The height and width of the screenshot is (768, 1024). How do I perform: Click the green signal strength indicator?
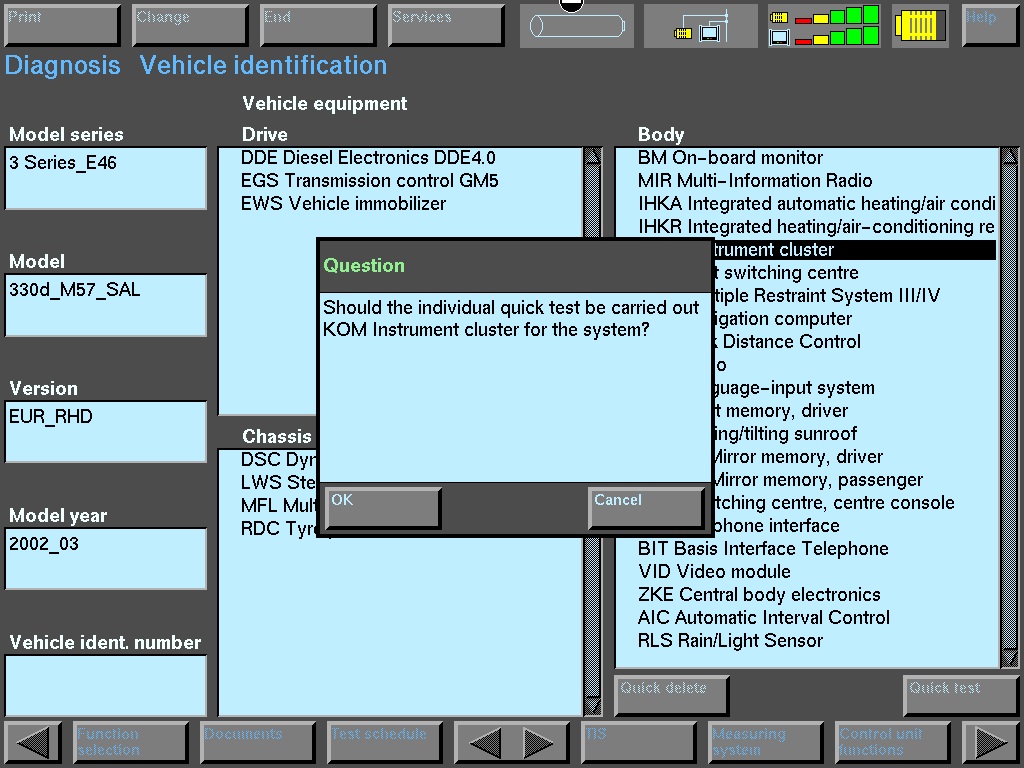[x=825, y=26]
